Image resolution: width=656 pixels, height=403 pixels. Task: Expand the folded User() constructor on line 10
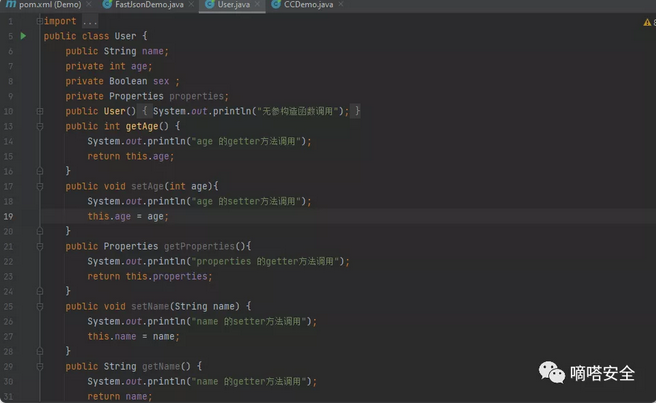click(40, 111)
